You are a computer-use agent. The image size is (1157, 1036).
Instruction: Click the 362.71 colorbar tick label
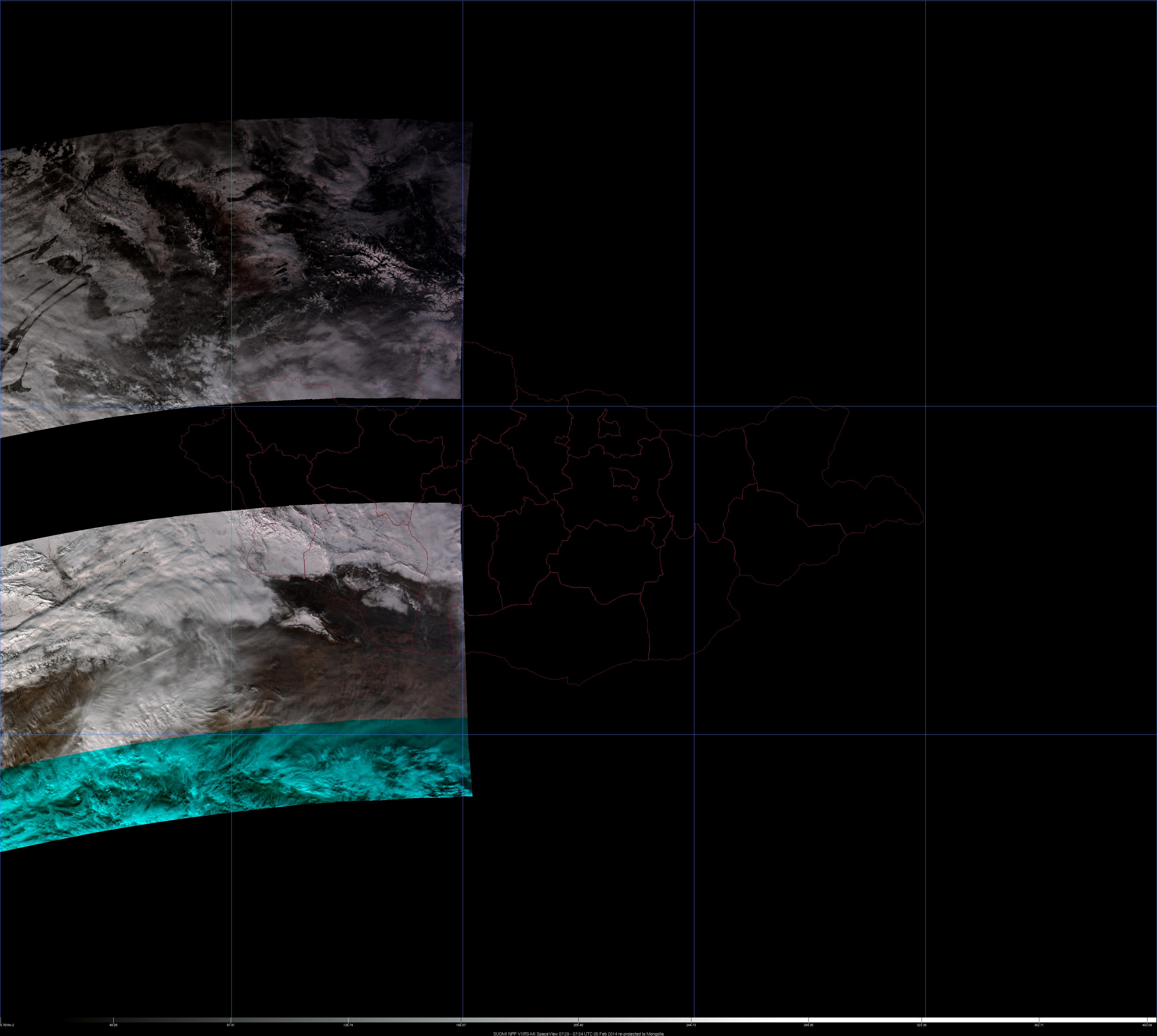1038,1025
